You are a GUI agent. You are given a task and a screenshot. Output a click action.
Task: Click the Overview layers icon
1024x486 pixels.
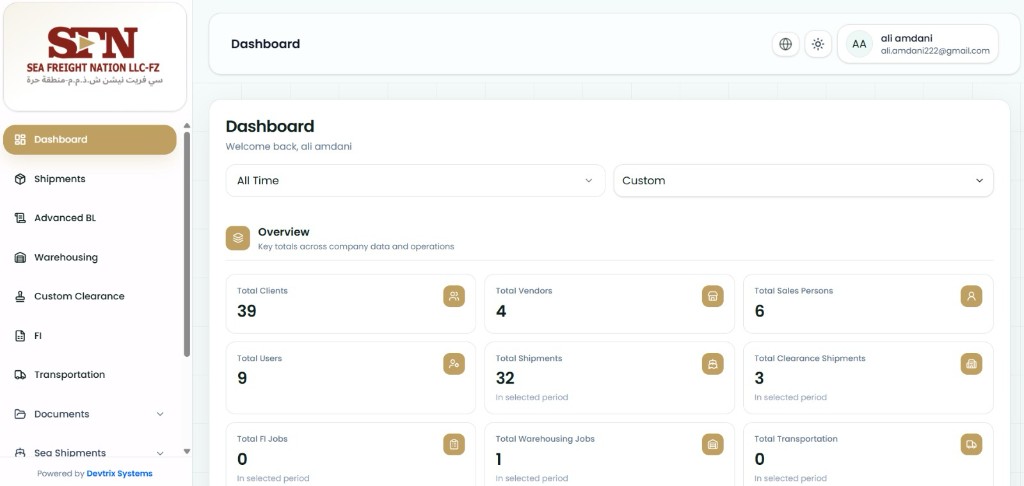tap(238, 238)
